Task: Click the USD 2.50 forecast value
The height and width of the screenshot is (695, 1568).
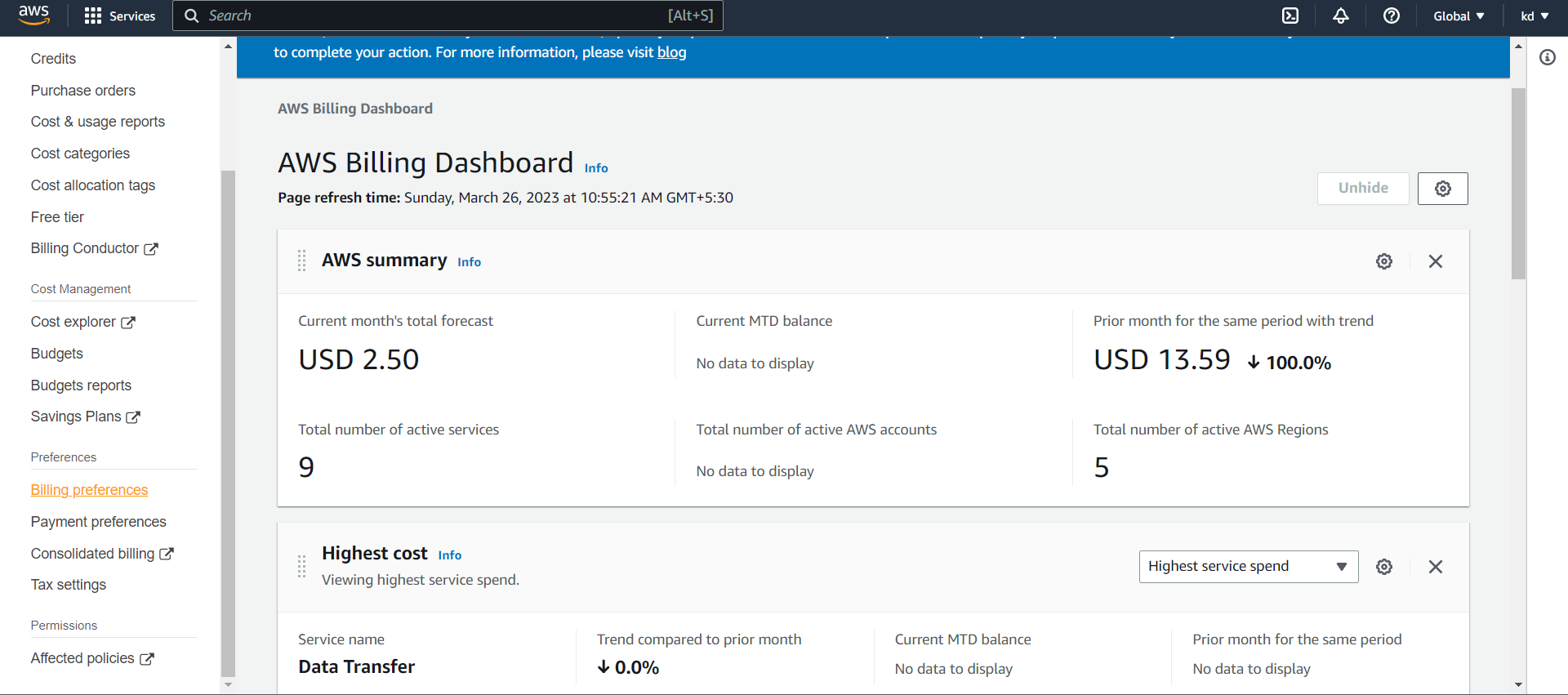Action: (x=359, y=360)
